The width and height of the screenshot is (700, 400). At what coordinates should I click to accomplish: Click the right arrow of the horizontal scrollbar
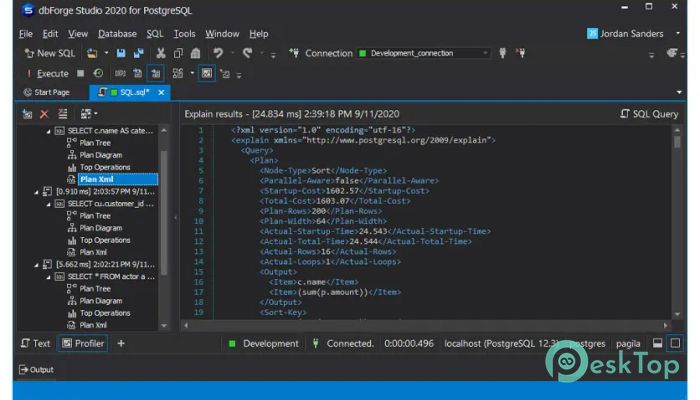coord(666,325)
